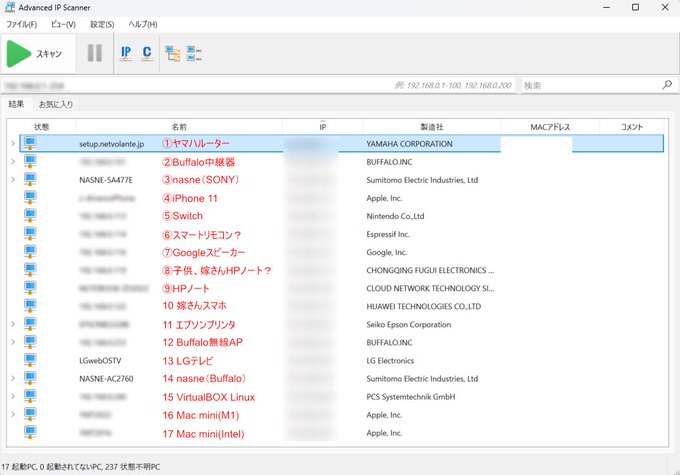680x475 pixels.
Task: Sort by the MACアドレス column header
Action: [x=550, y=127]
